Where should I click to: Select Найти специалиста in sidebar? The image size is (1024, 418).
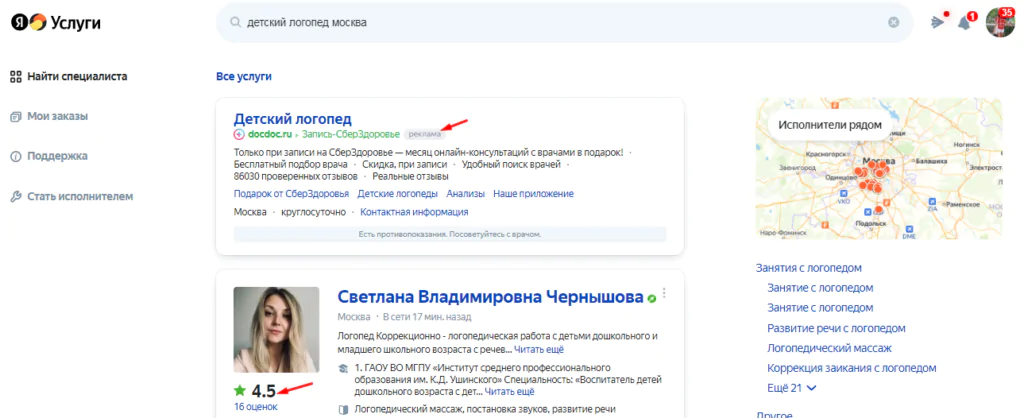pyautogui.click(x=77, y=76)
